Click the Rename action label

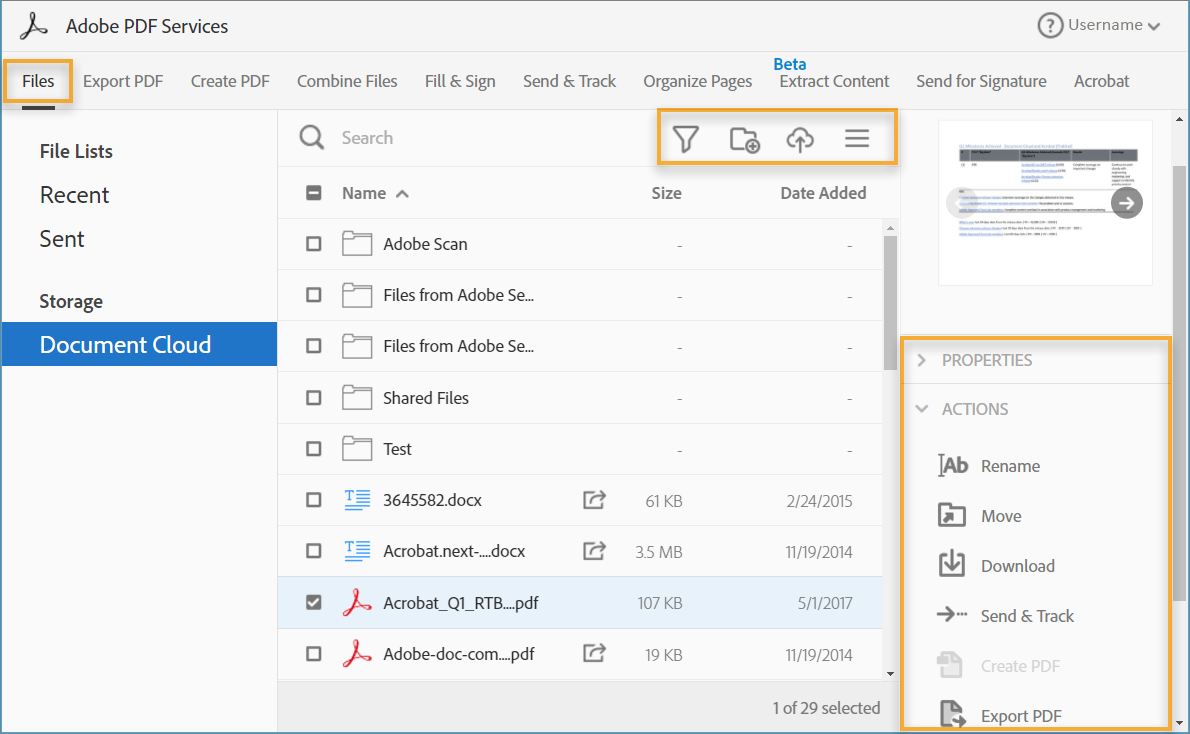pyautogui.click(x=1010, y=466)
